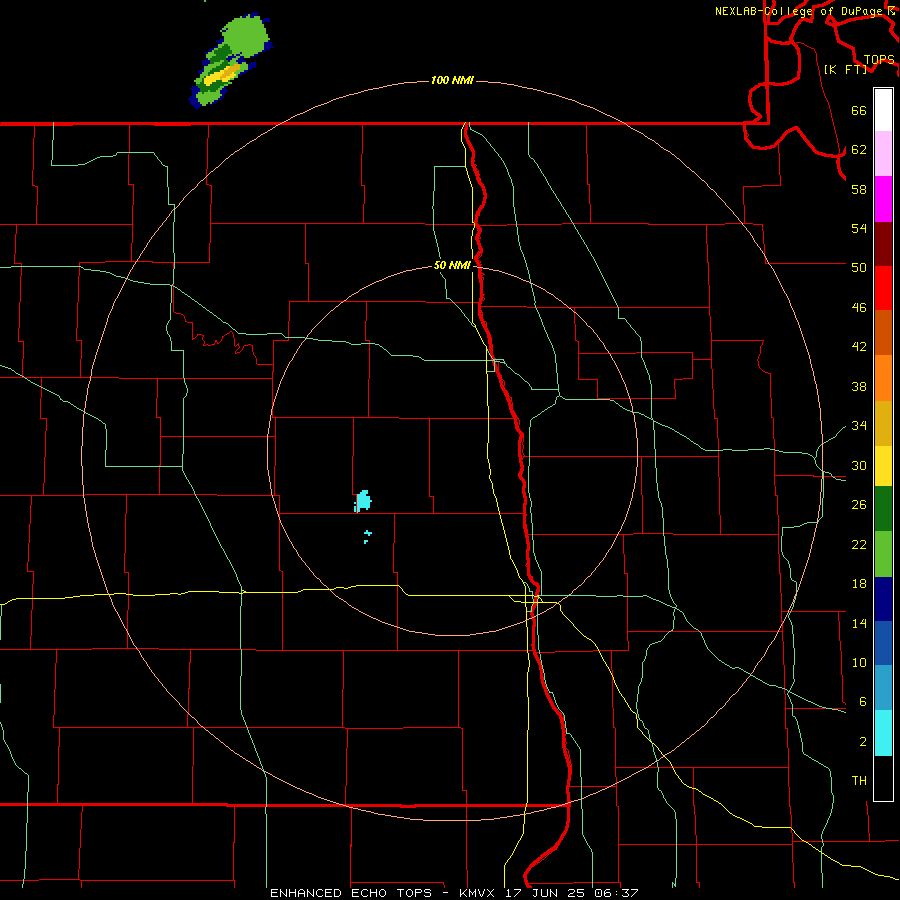This screenshot has height=900, width=900.
Task: Click the '100 NMI' range ring label
Action: tap(452, 80)
